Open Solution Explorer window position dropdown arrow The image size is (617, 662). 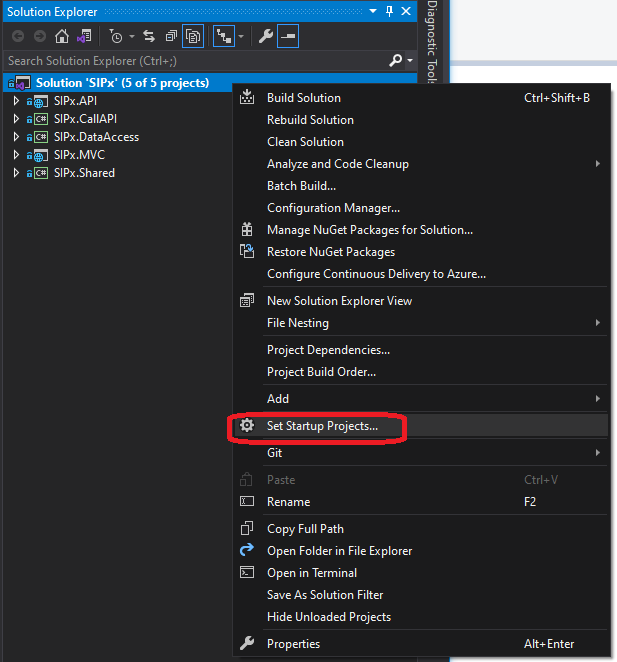click(373, 11)
